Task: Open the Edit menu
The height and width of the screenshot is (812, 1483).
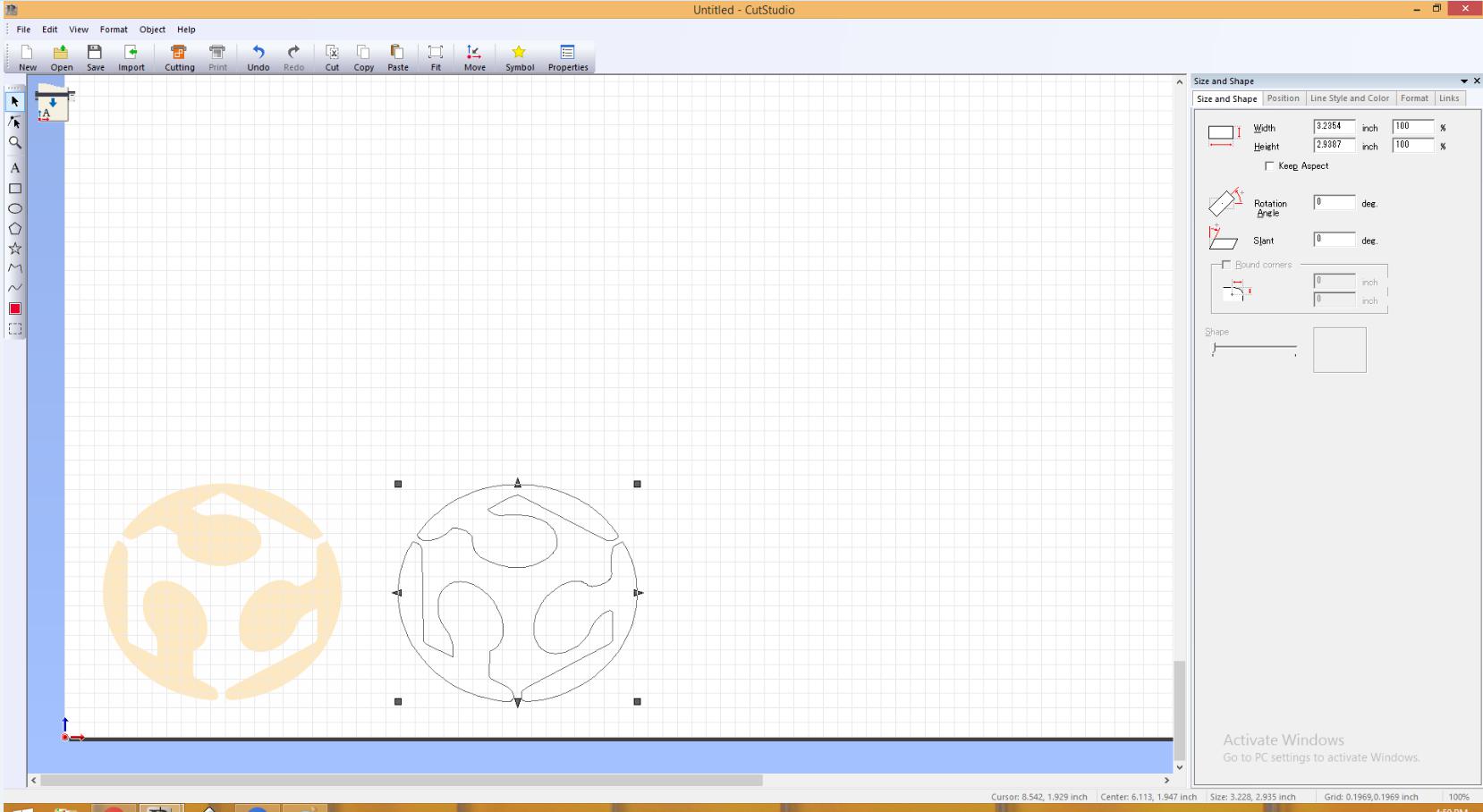Action: [x=50, y=30]
